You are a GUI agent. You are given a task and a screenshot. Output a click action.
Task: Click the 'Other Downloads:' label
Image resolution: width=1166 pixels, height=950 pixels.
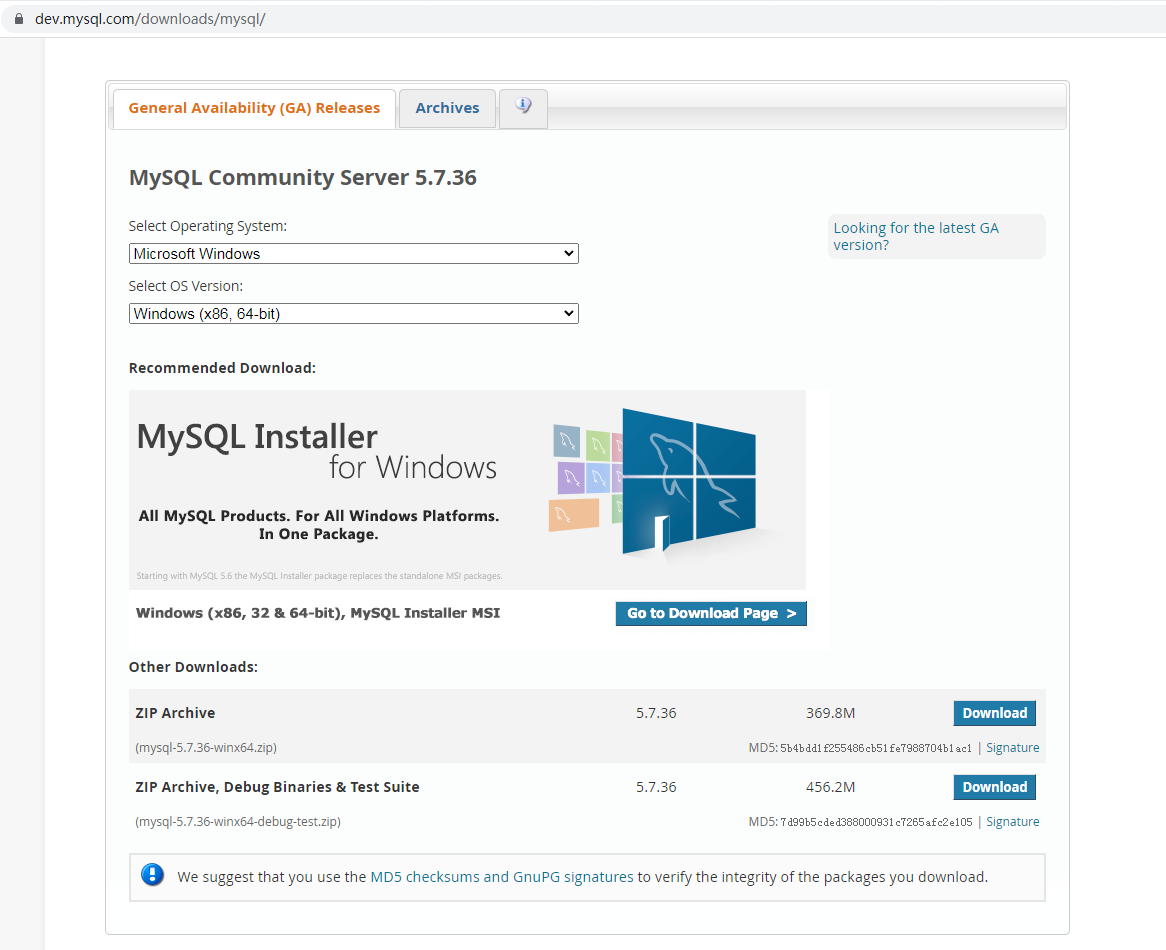(x=193, y=667)
